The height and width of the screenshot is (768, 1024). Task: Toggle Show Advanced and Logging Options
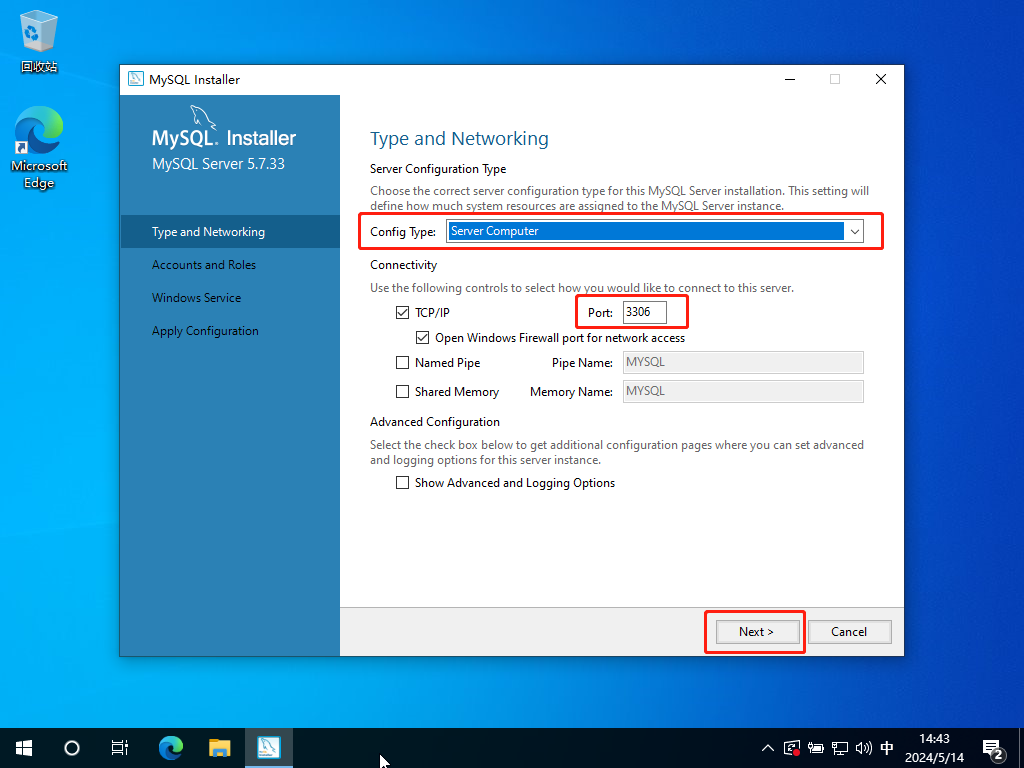(403, 483)
